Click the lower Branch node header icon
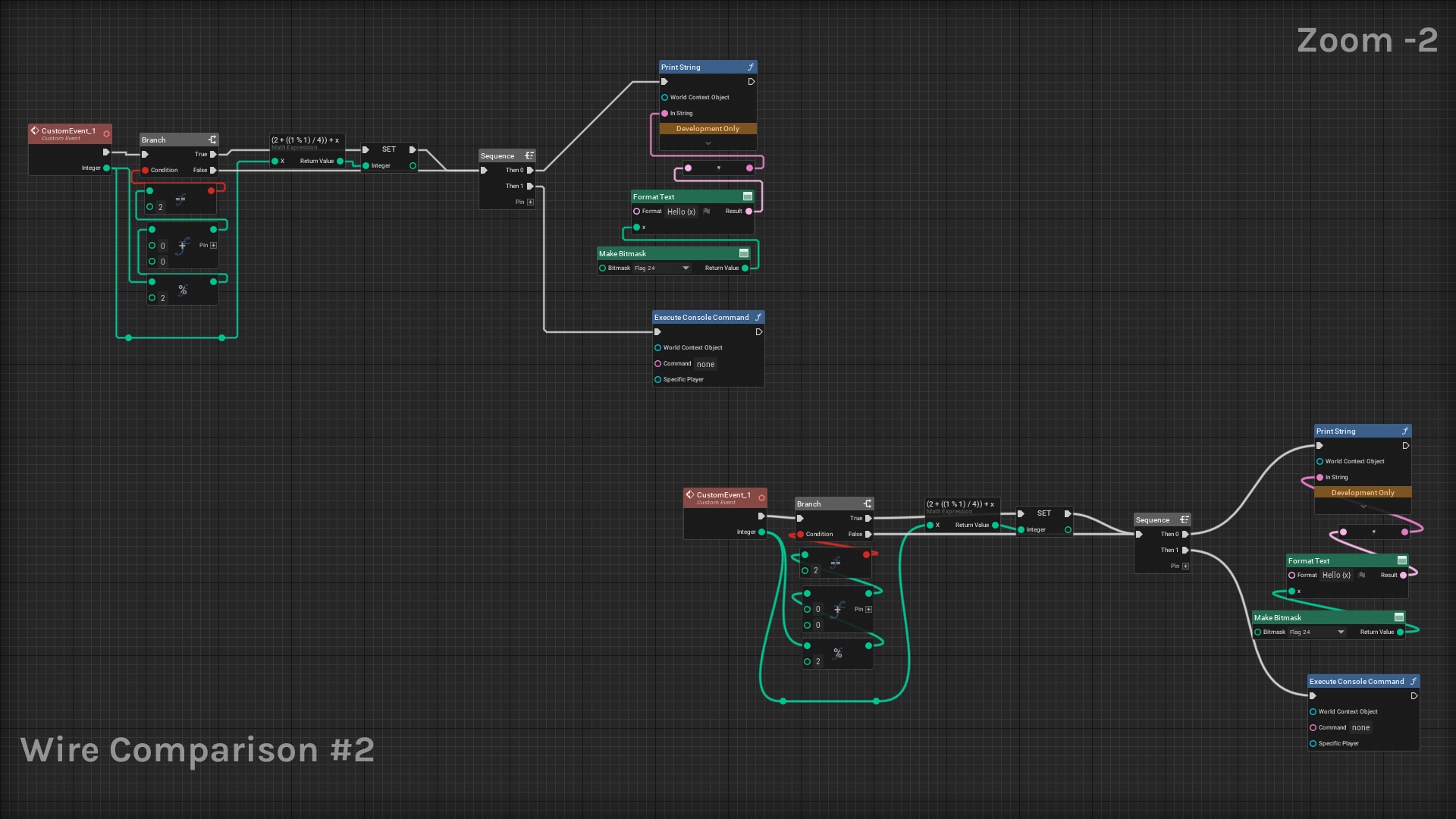The height and width of the screenshot is (819, 1456). pos(868,504)
